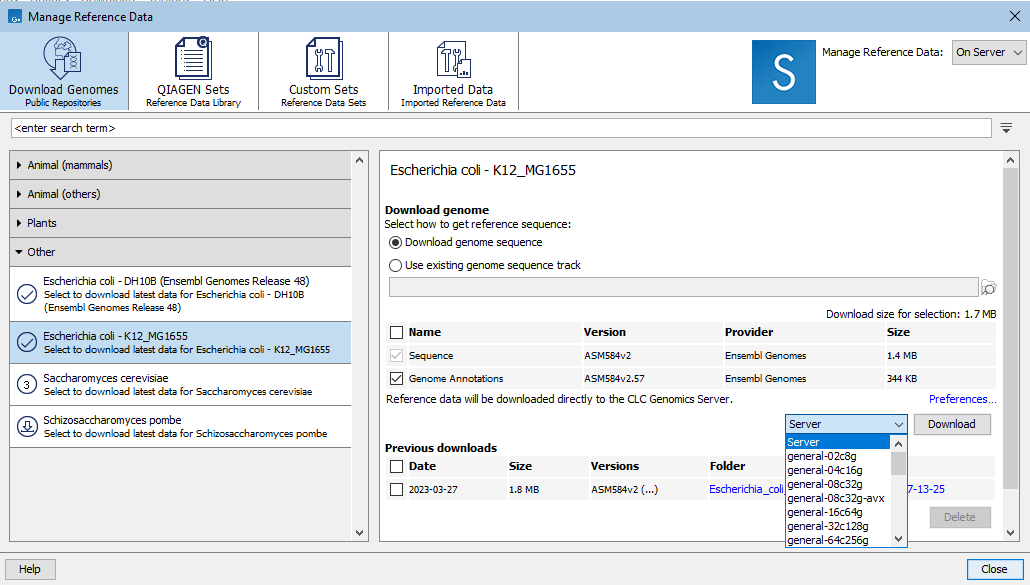Check the 2023-03-27 previous download entry

395,490
